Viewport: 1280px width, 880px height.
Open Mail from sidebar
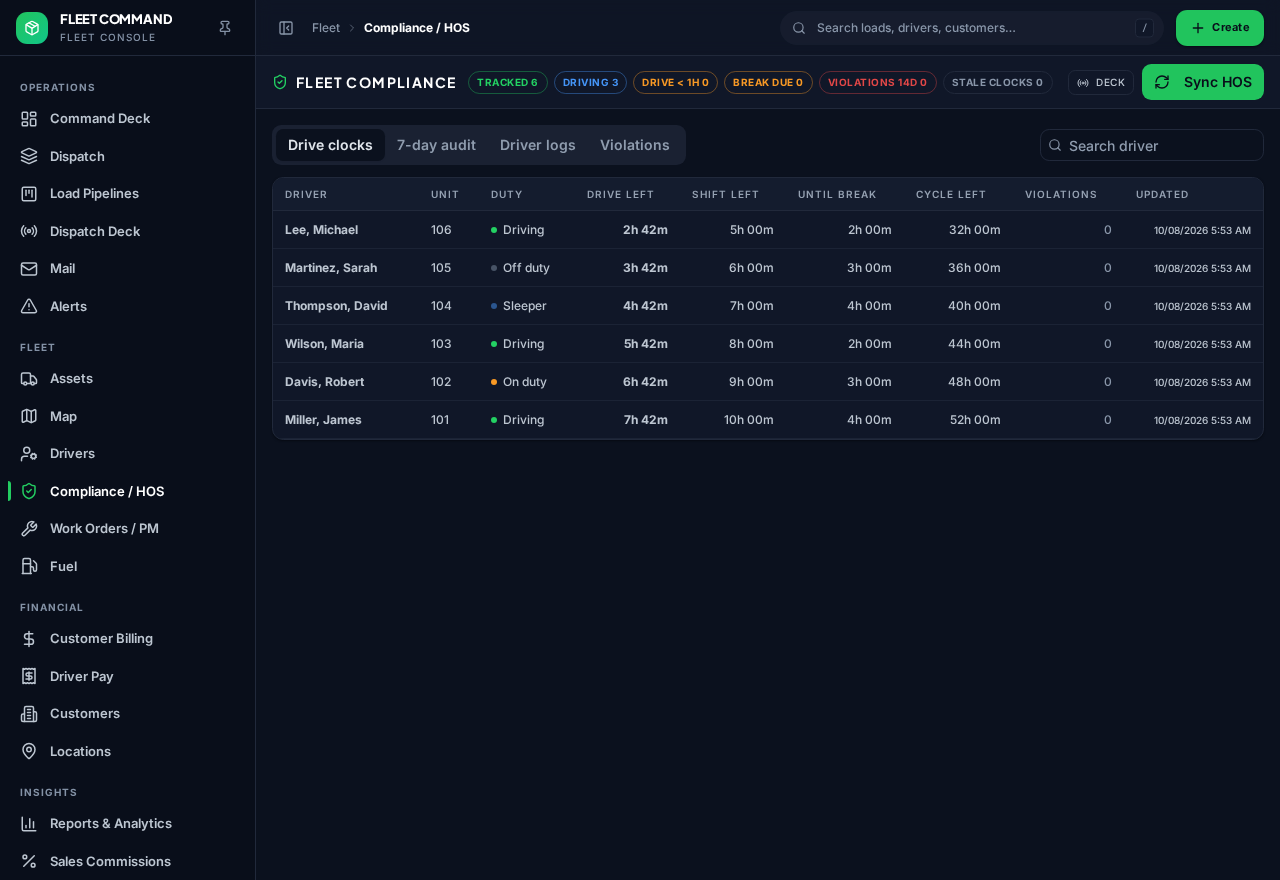(x=128, y=268)
